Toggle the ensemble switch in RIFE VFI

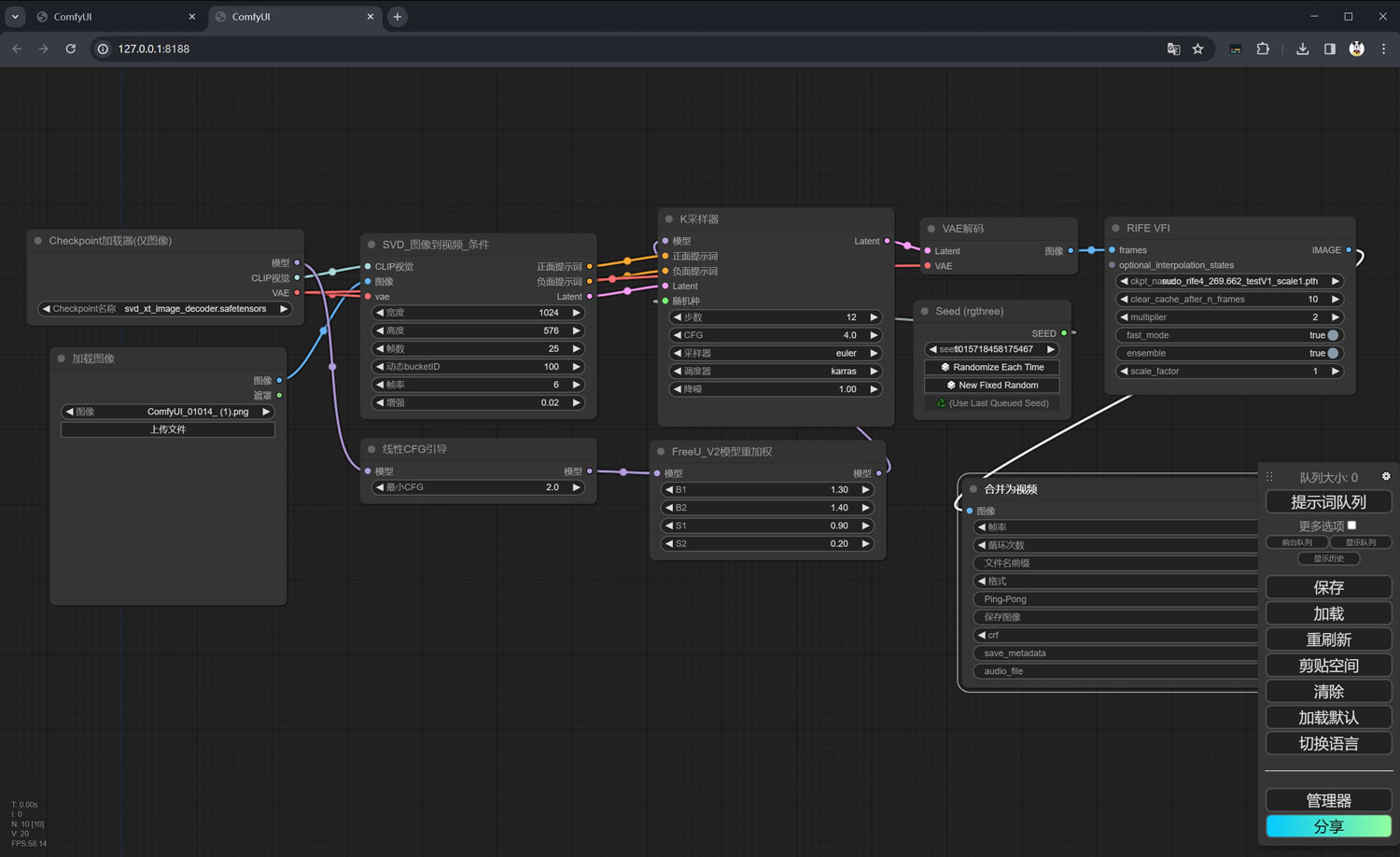[1332, 353]
